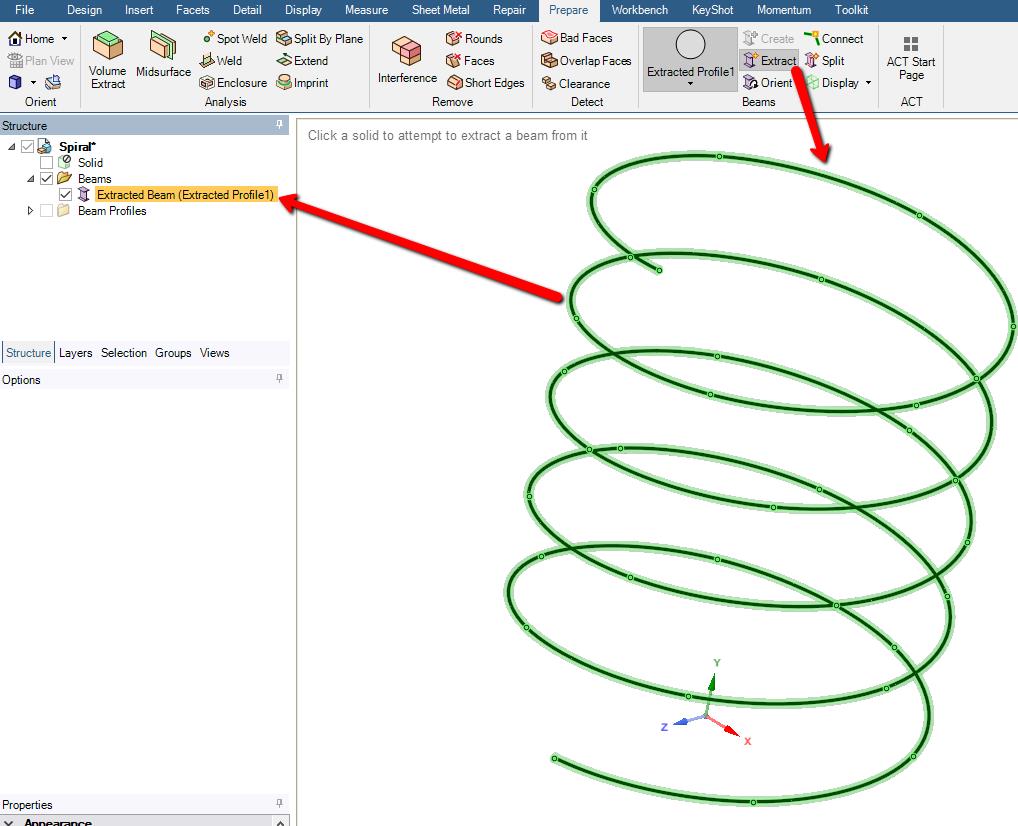Viewport: 1018px width, 826px height.
Task: Select the Rounds removal tool
Action: [x=474, y=38]
